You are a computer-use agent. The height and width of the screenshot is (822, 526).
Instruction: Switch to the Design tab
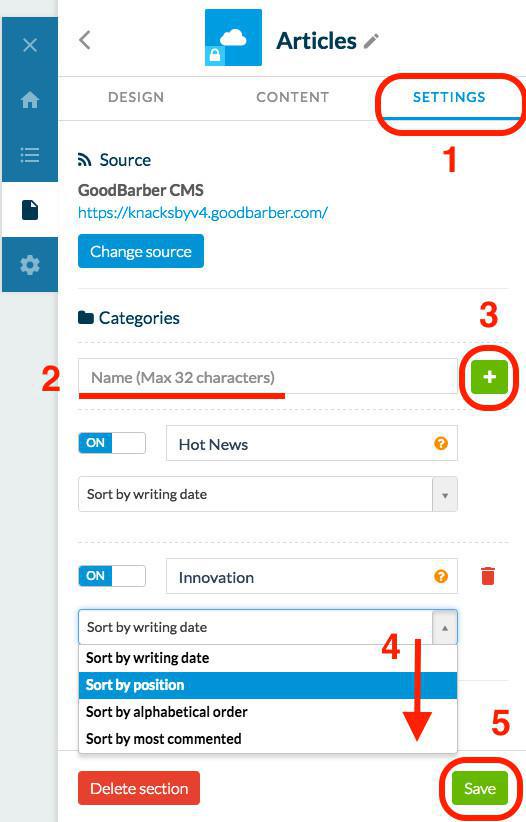(136, 97)
